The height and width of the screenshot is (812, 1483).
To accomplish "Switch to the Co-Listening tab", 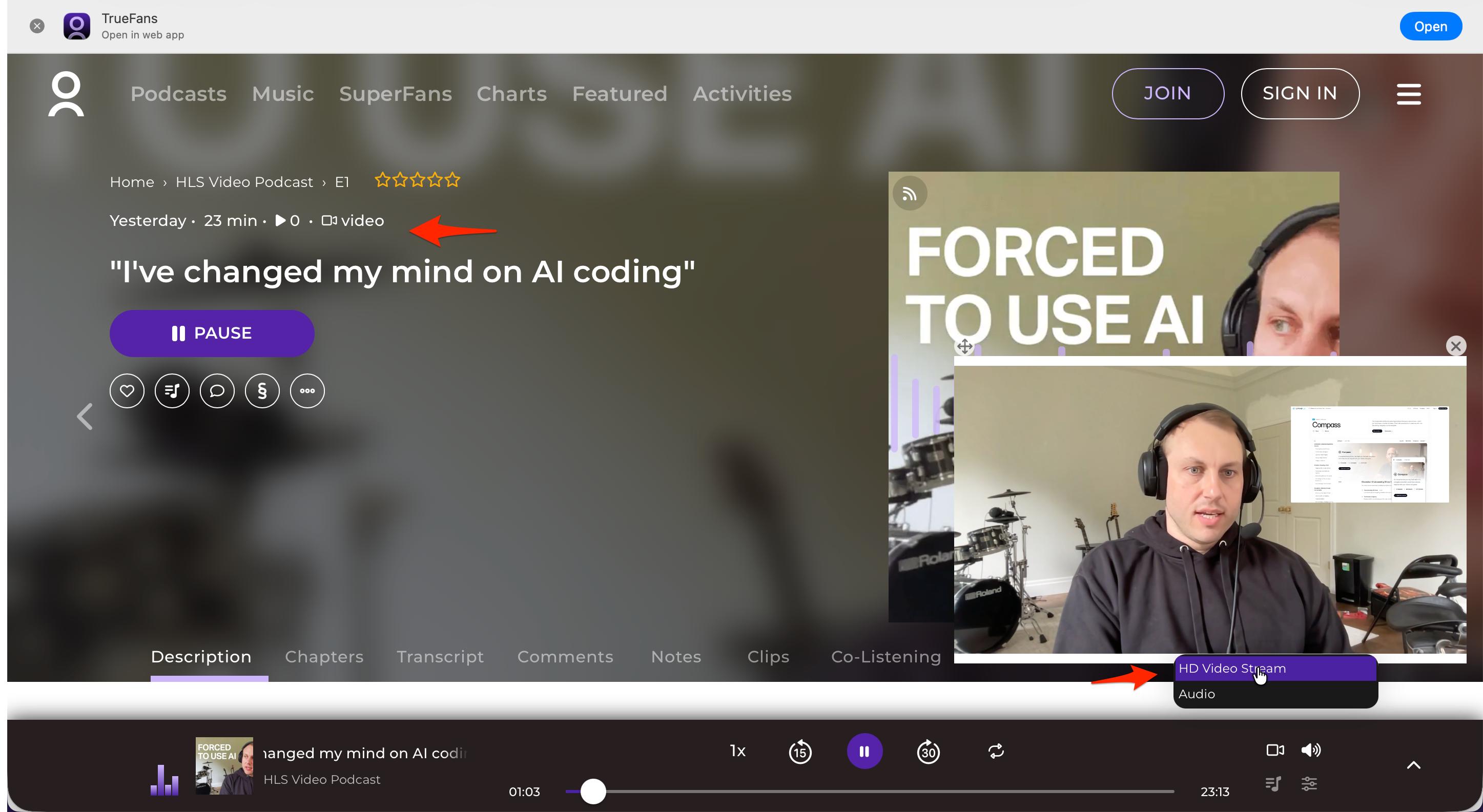I will [x=886, y=657].
